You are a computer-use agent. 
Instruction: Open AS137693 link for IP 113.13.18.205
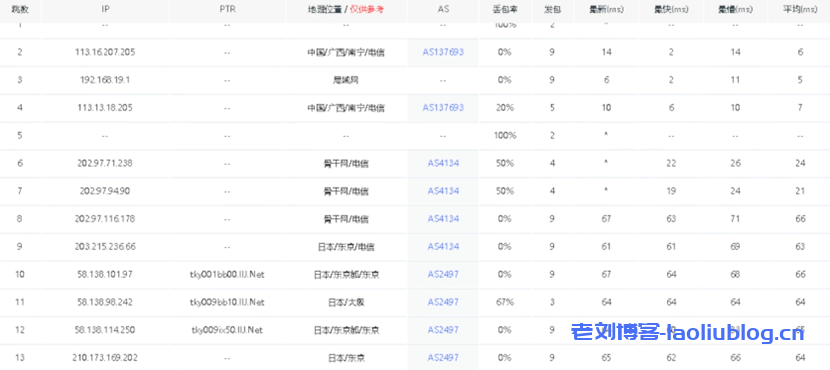443,107
